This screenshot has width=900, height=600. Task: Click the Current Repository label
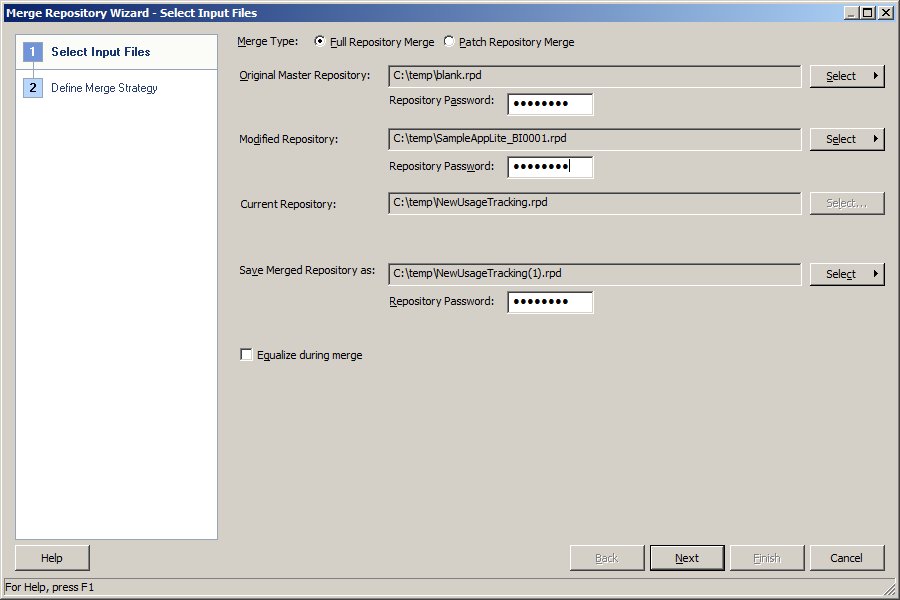pos(288,204)
